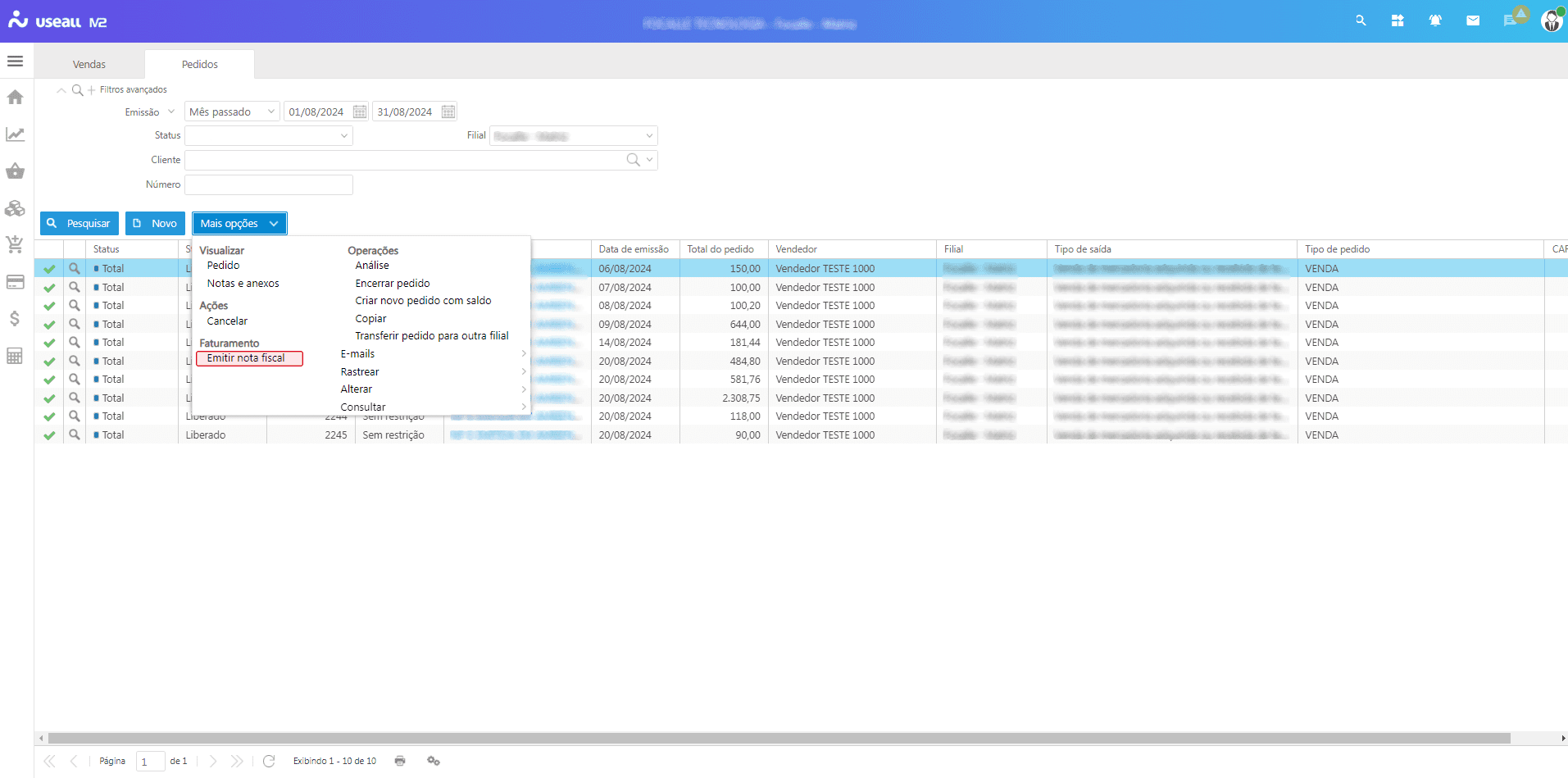The width and height of the screenshot is (1568, 778).
Task: Open the notifications bell icon
Action: point(1435,20)
